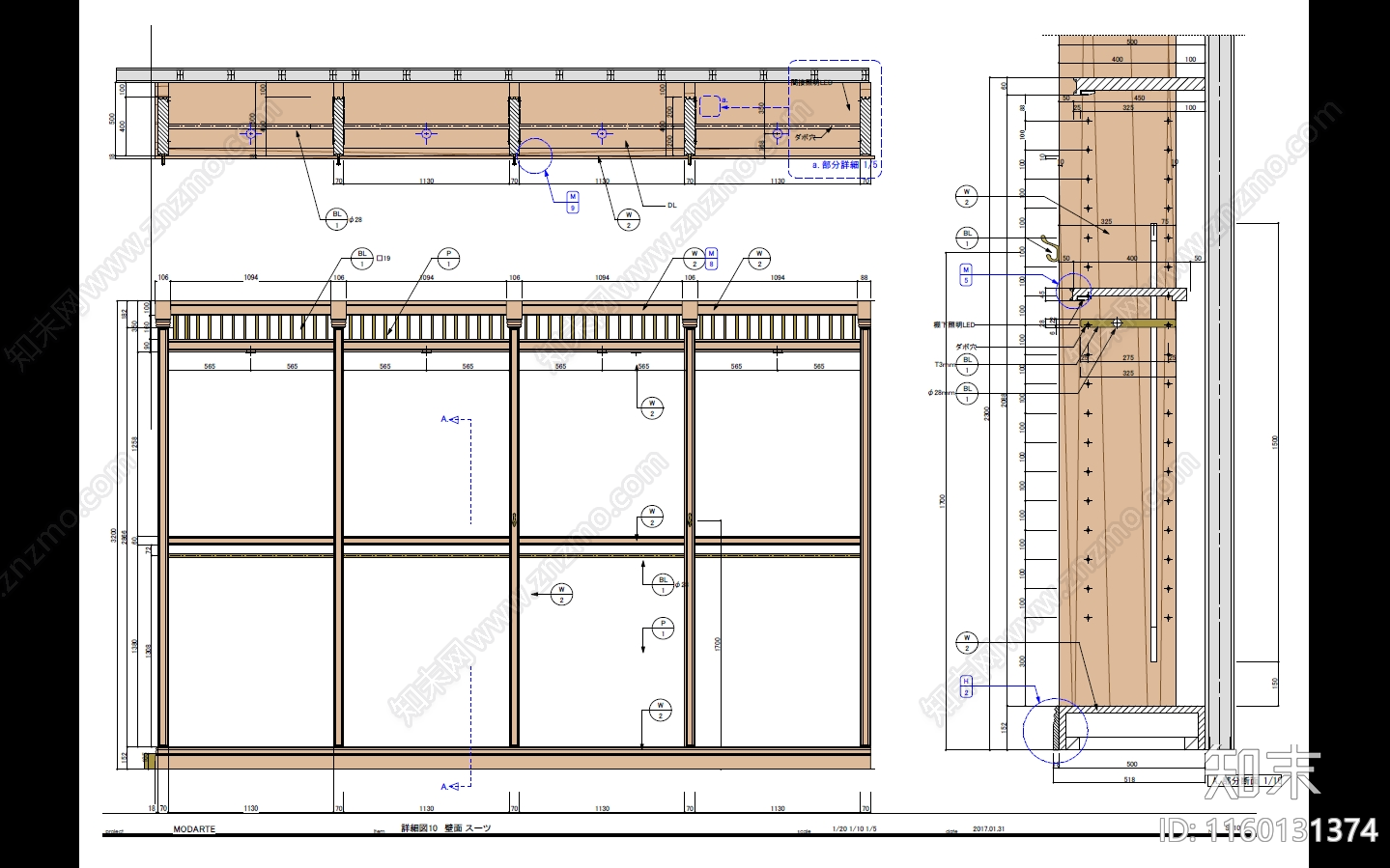
Task: Click the 150 dimension at section right
Action: pos(1275,683)
